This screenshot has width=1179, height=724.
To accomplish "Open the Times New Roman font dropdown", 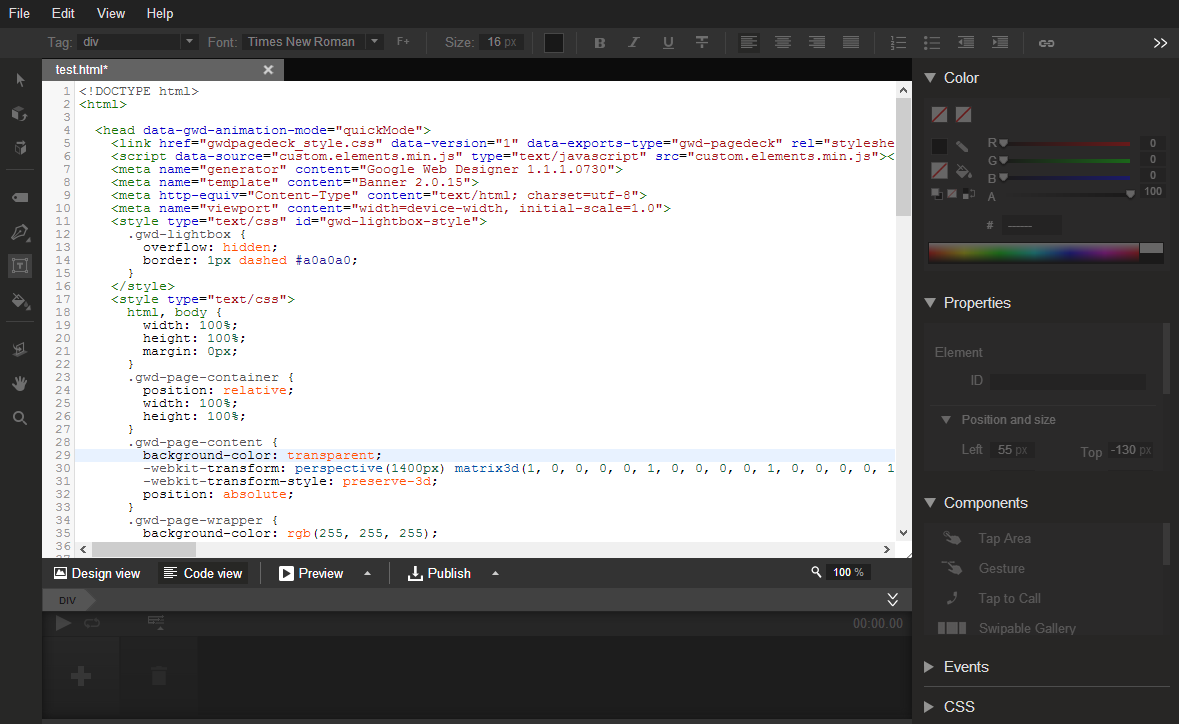I will [314, 42].
